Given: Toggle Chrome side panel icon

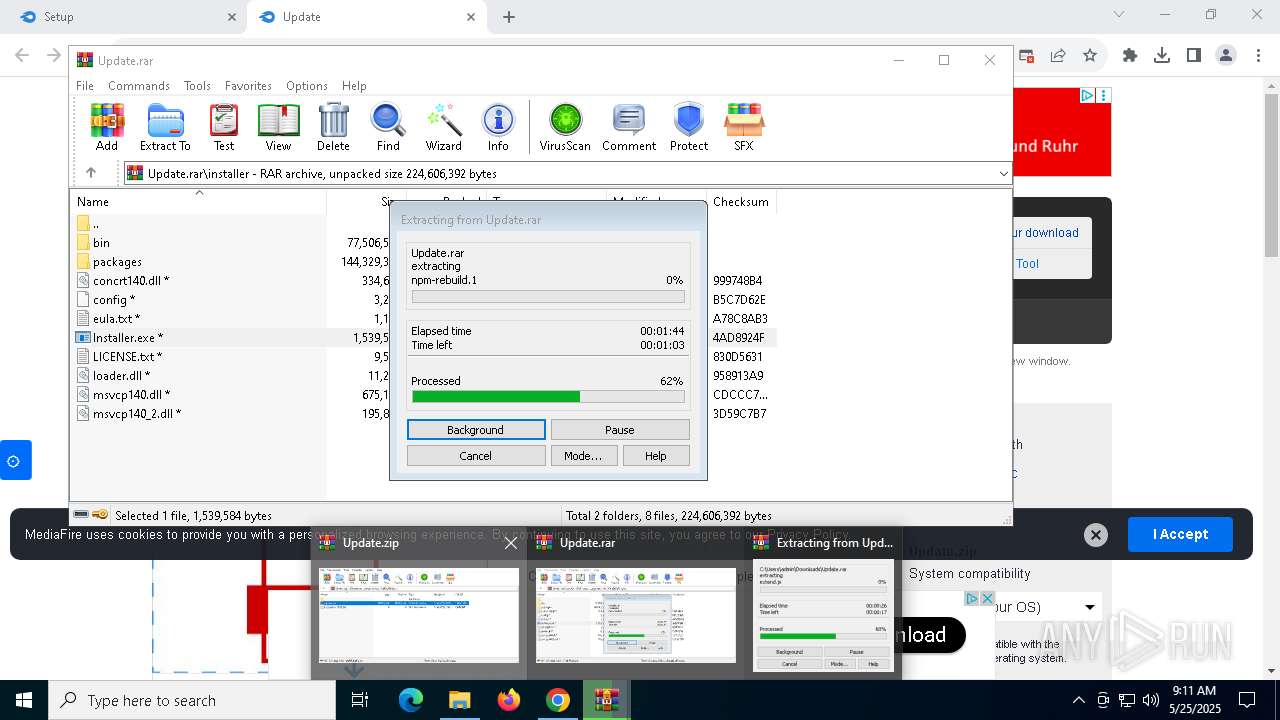Looking at the screenshot, I should [1194, 56].
